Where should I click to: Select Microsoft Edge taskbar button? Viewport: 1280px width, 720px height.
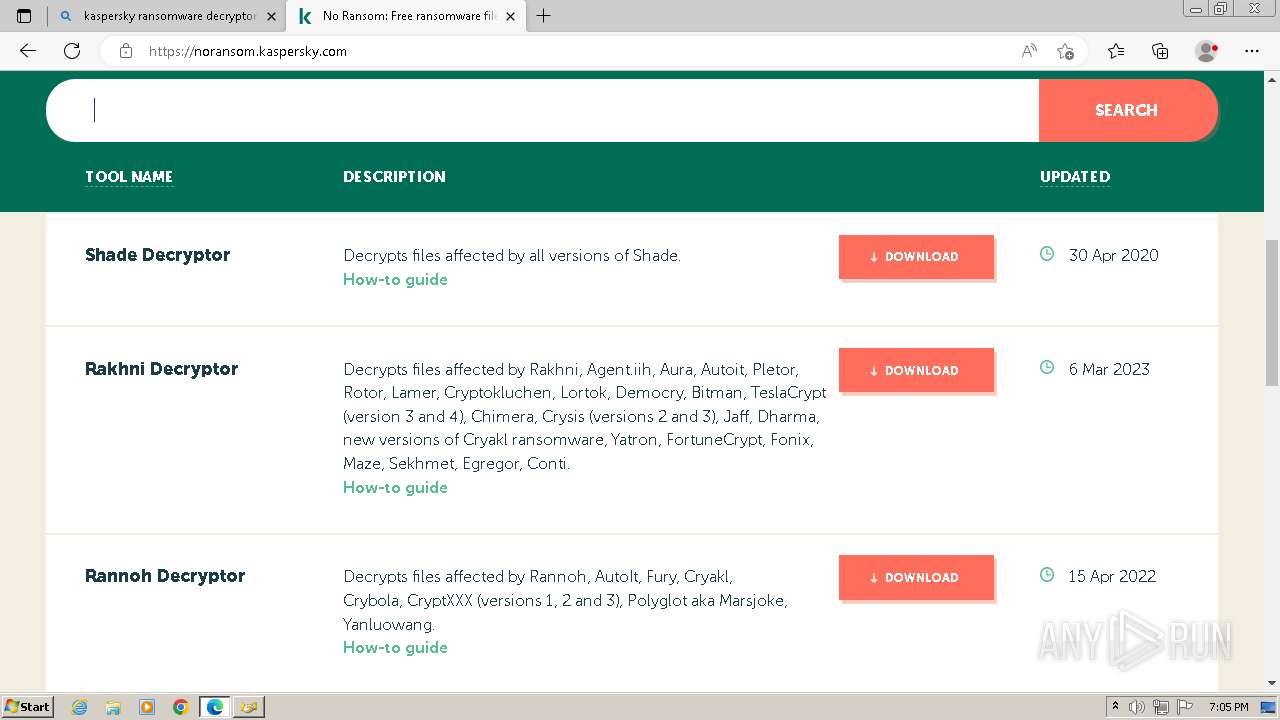click(214, 707)
